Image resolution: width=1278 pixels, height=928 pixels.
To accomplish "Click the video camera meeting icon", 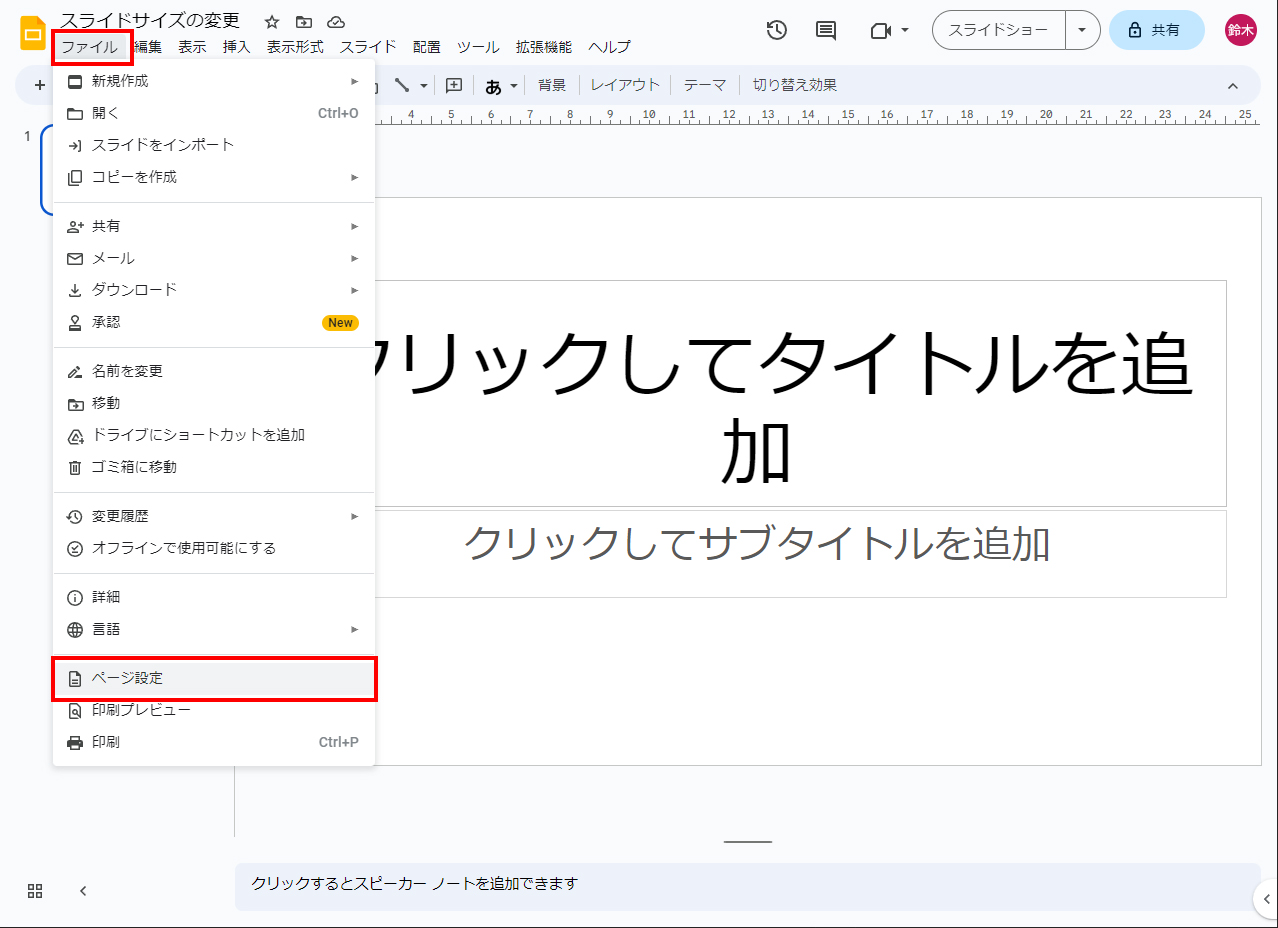I will 880,30.
